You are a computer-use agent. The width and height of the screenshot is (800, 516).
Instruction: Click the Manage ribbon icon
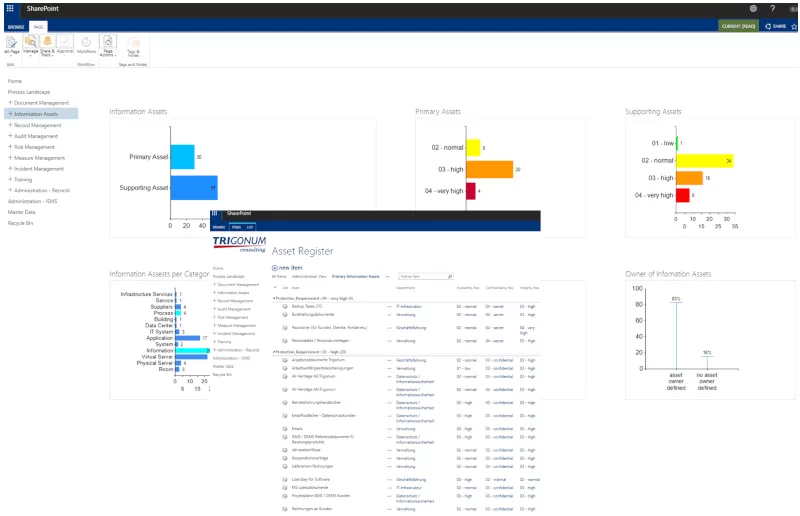[30, 42]
